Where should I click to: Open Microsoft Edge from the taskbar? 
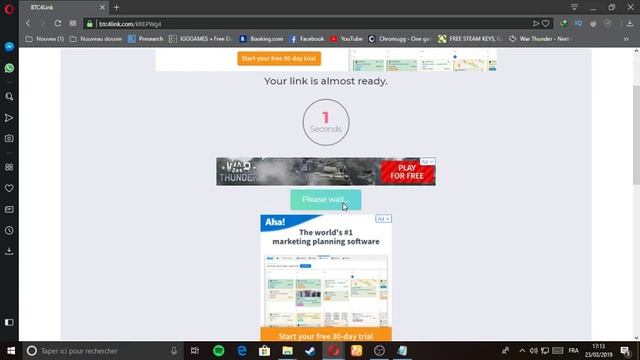pyautogui.click(x=242, y=351)
